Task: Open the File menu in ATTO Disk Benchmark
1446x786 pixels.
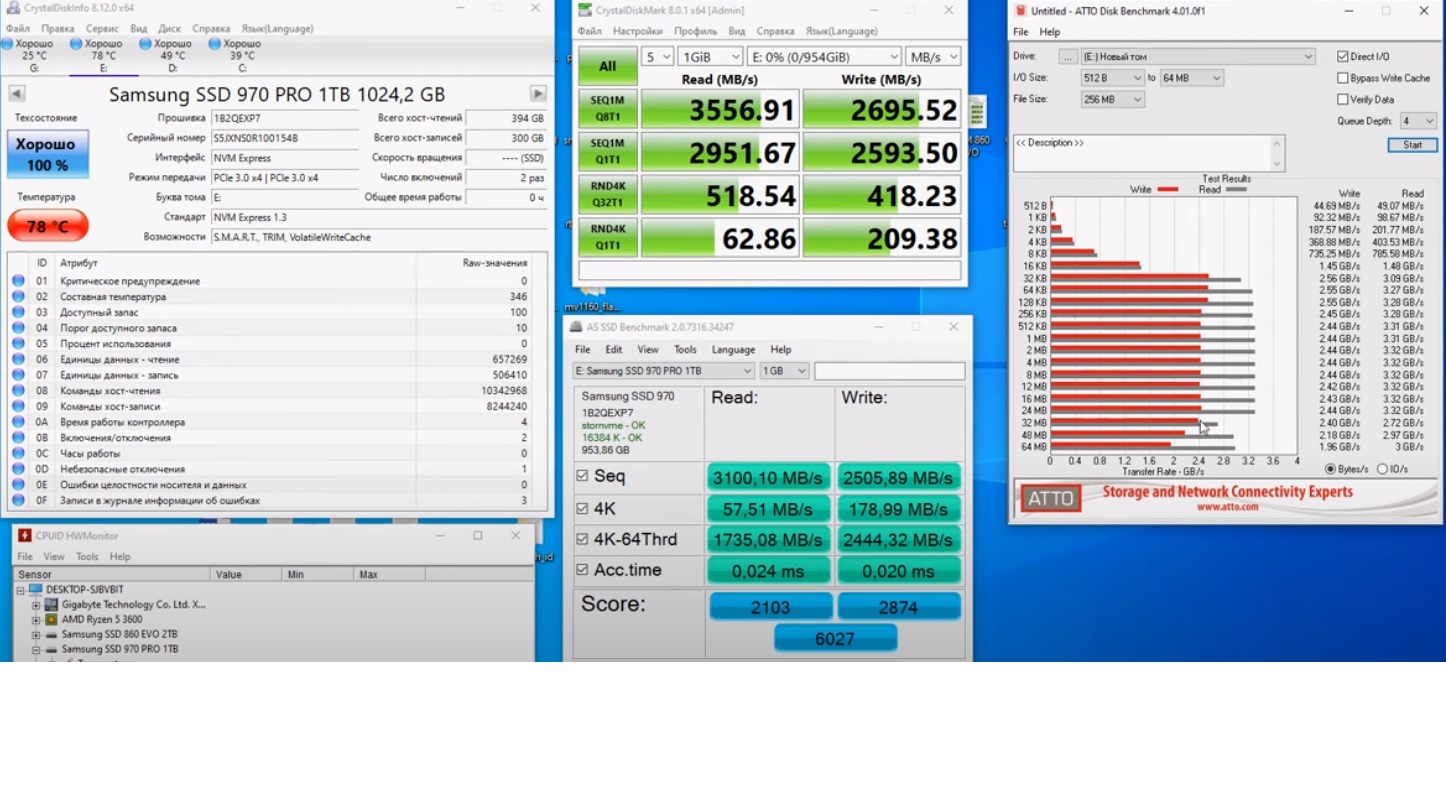Action: pyautogui.click(x=1021, y=32)
